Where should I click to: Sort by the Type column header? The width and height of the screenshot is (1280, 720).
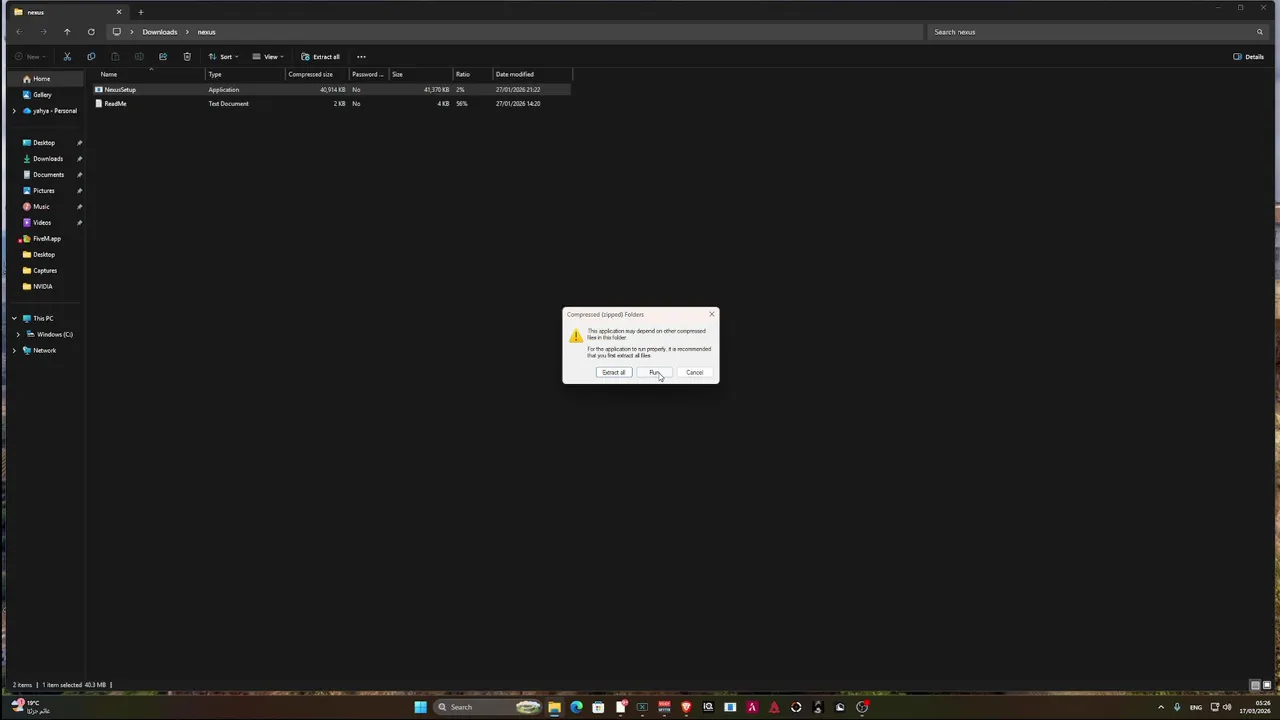pos(245,74)
